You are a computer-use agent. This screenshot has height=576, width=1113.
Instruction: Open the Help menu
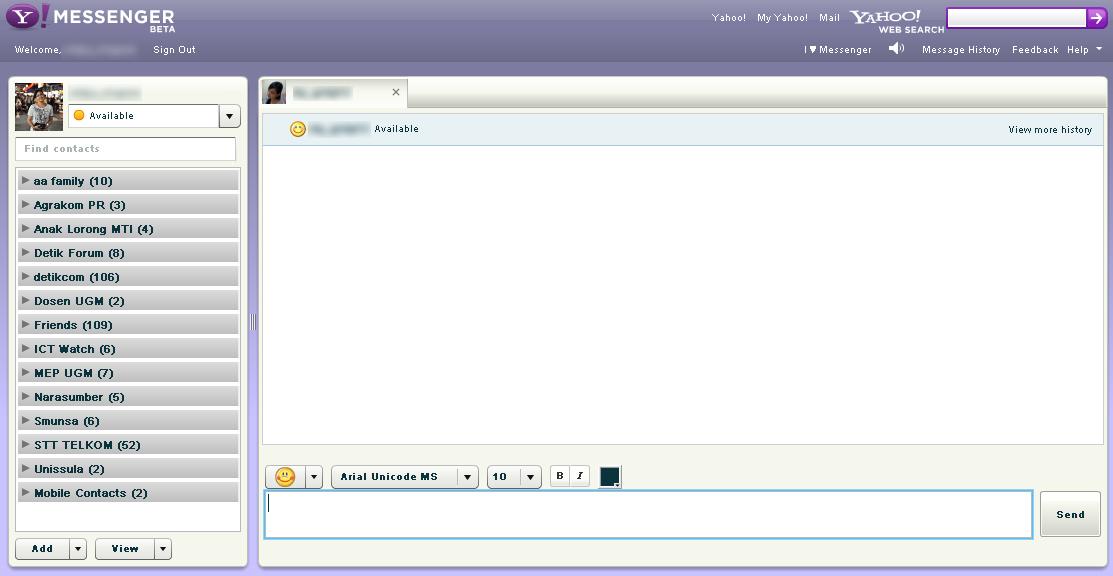tap(1084, 50)
